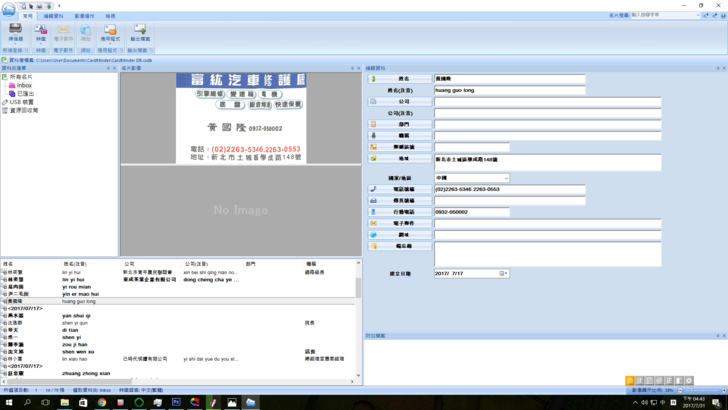Click the phone icon button 電話號碼

(399, 189)
